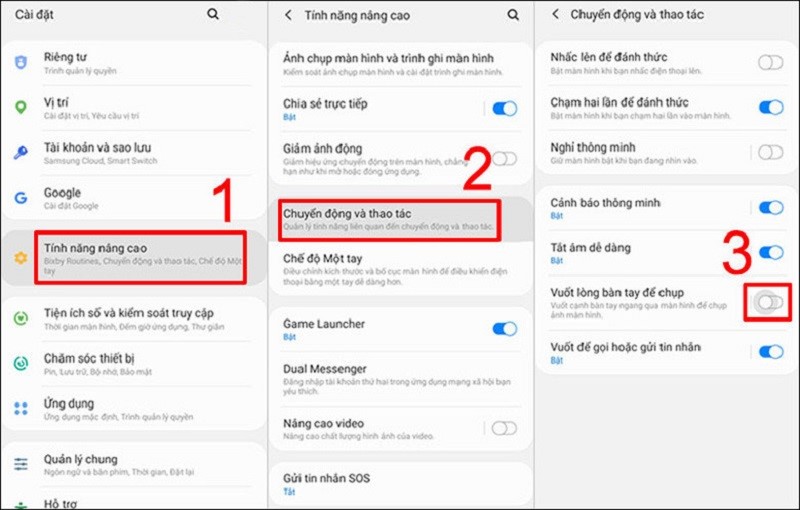Click the Chăm sóc thiết bị icon

pos(20,363)
